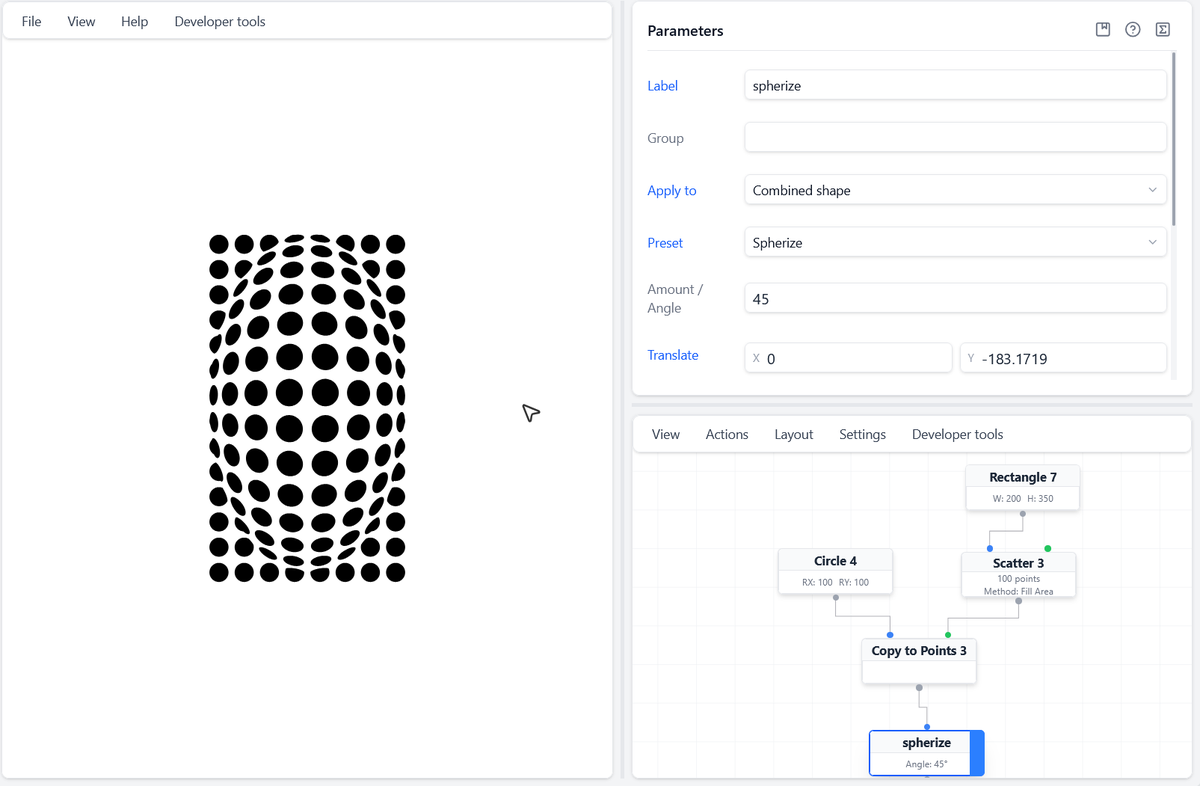Image resolution: width=1200 pixels, height=786 pixels.
Task: Click the blue input port of Scatter 3
Action: click(x=989, y=548)
